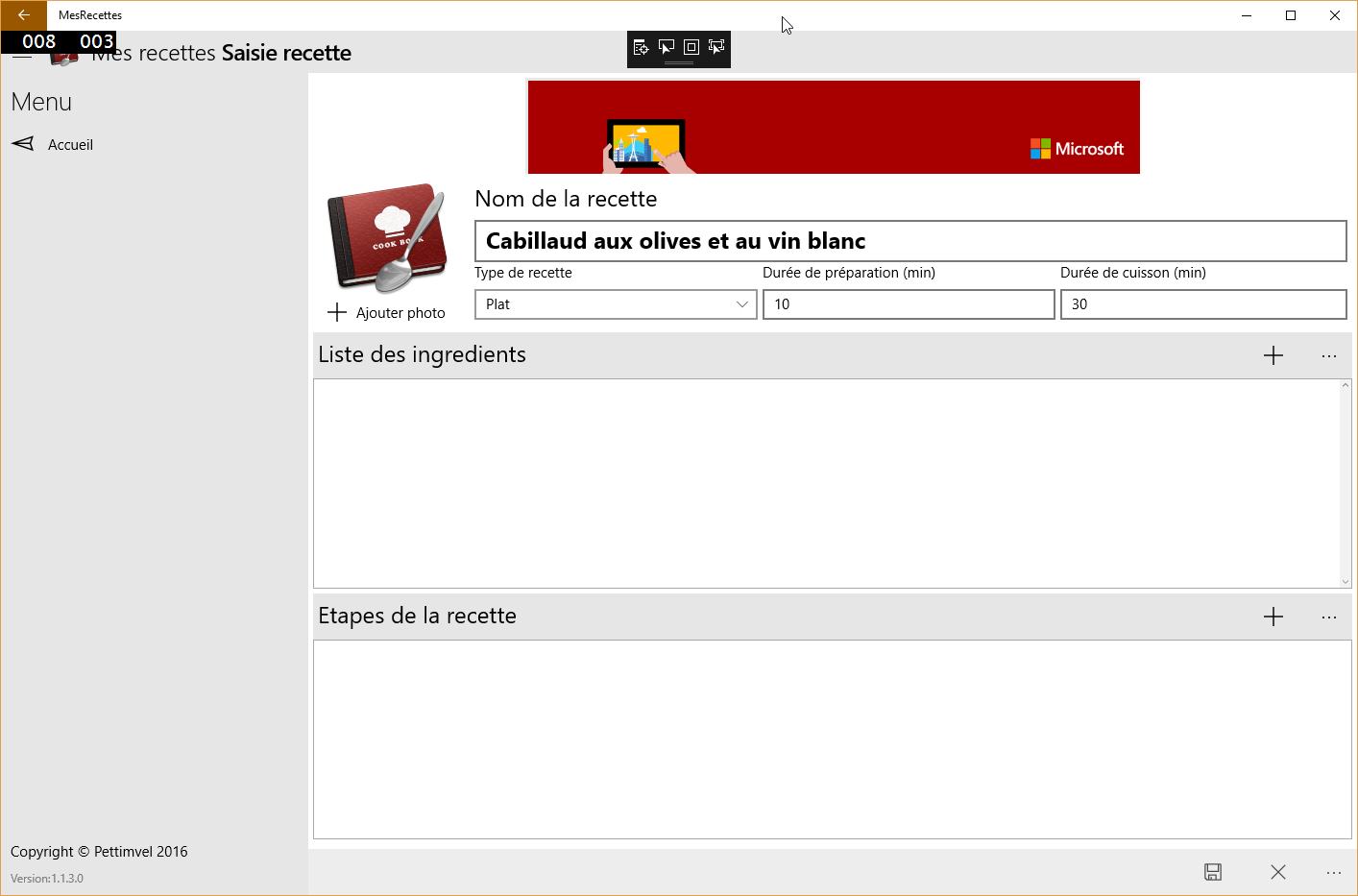Add a recipe step with the plus icon
Viewport: 1358px width, 896px height.
(x=1273, y=617)
